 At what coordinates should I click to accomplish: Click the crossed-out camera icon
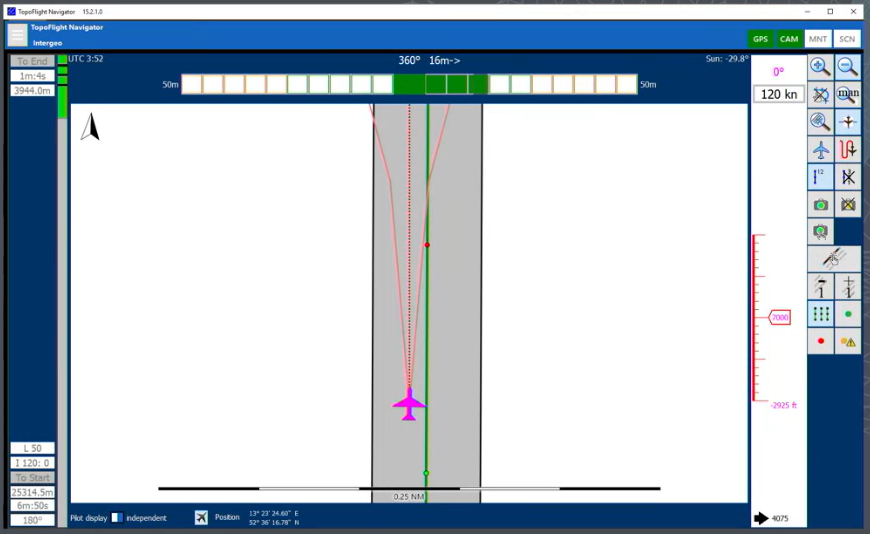(848, 205)
